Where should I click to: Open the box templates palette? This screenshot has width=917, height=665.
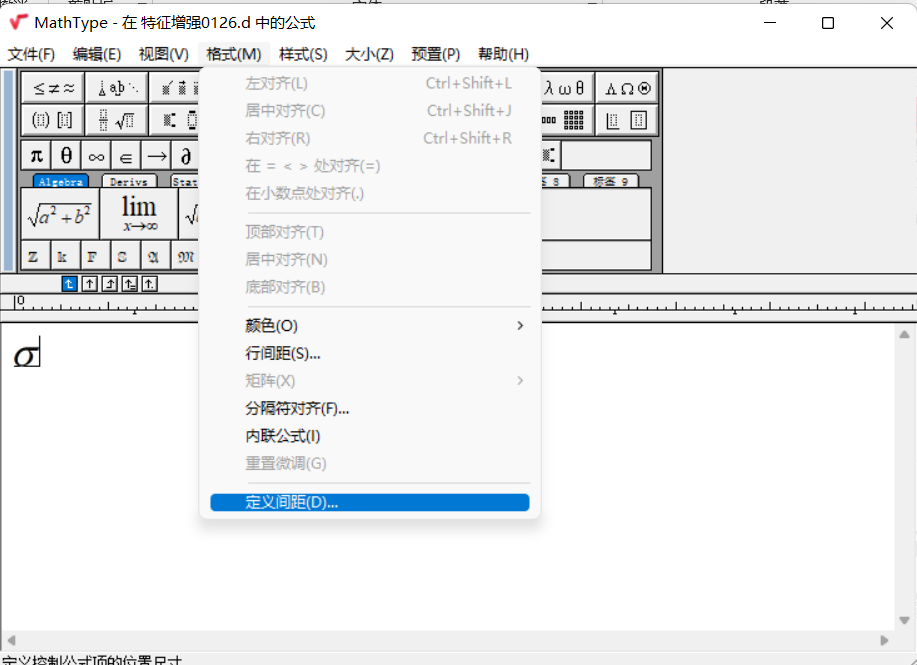click(627, 120)
